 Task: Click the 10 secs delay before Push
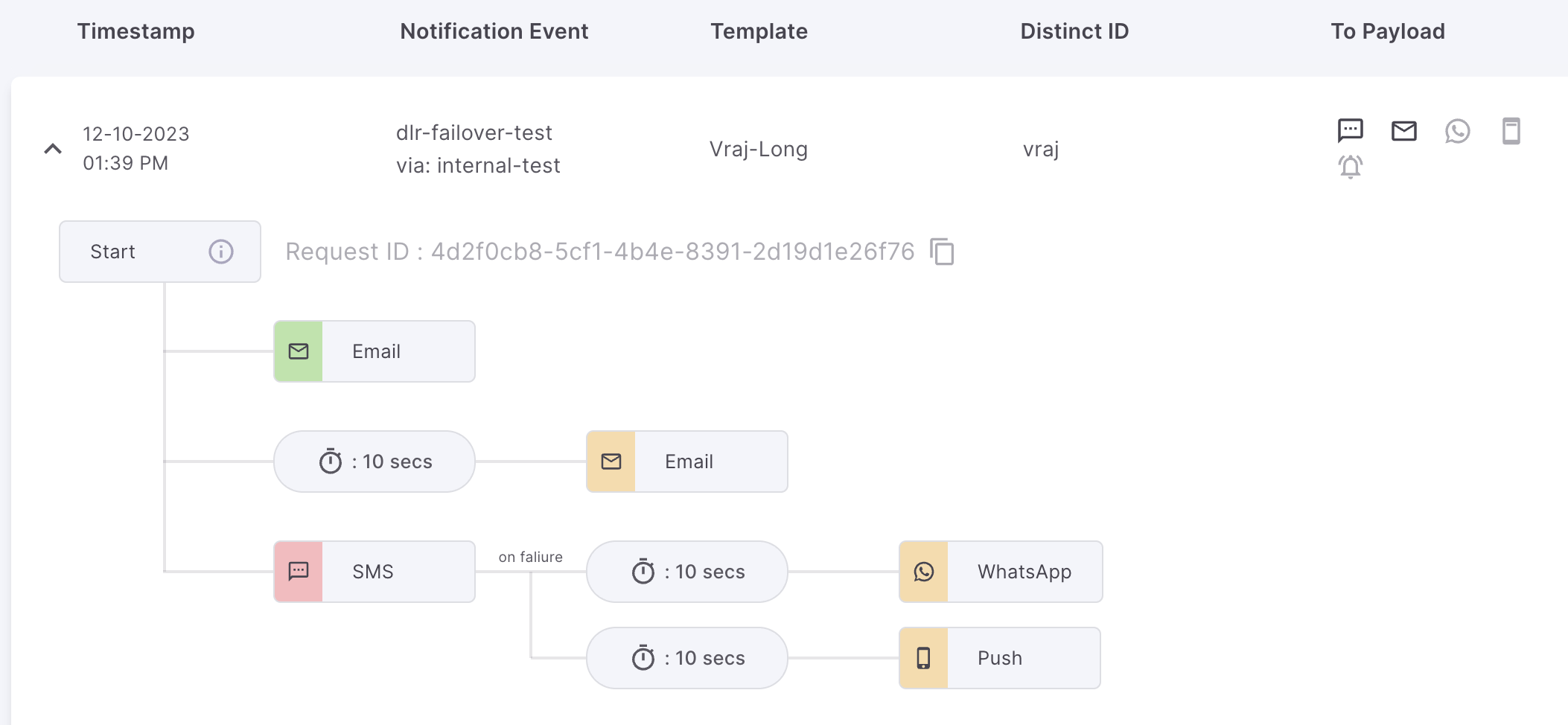[687, 658]
